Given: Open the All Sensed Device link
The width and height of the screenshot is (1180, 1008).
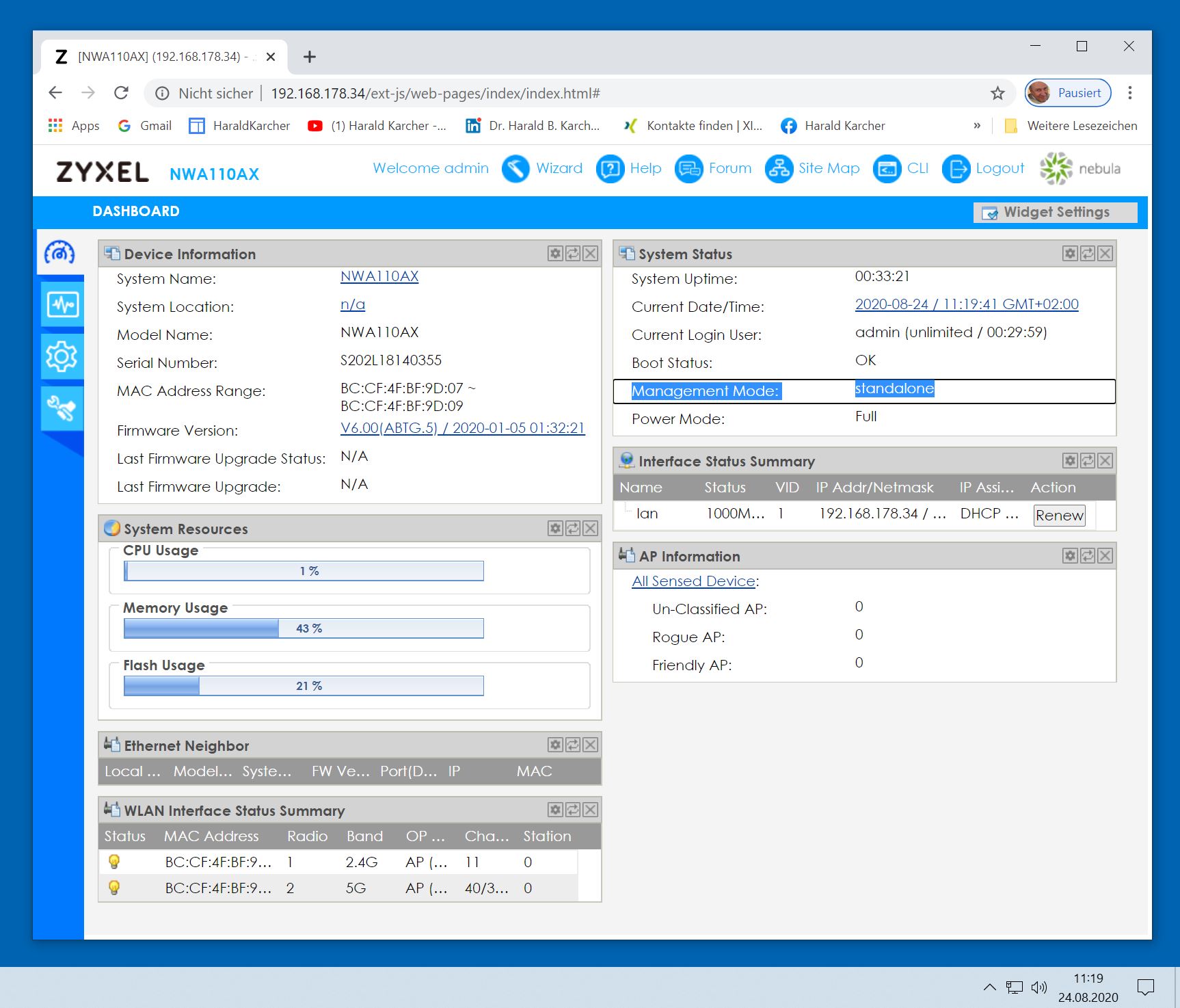Looking at the screenshot, I should click(693, 581).
